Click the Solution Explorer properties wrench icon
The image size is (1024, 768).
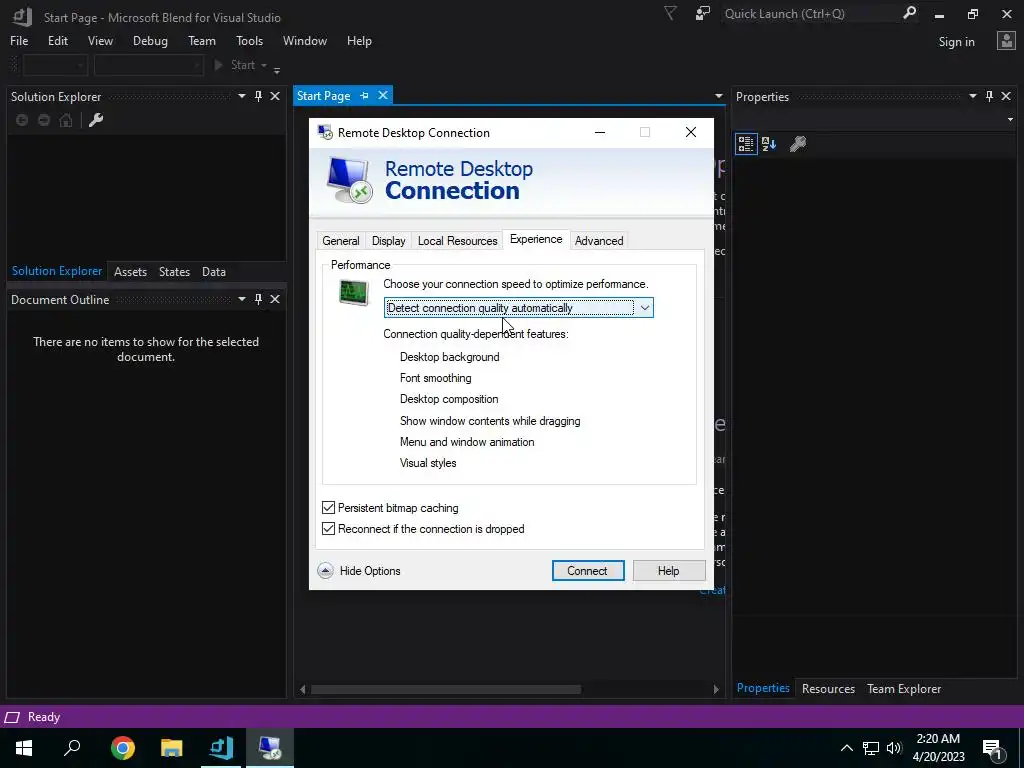click(96, 120)
